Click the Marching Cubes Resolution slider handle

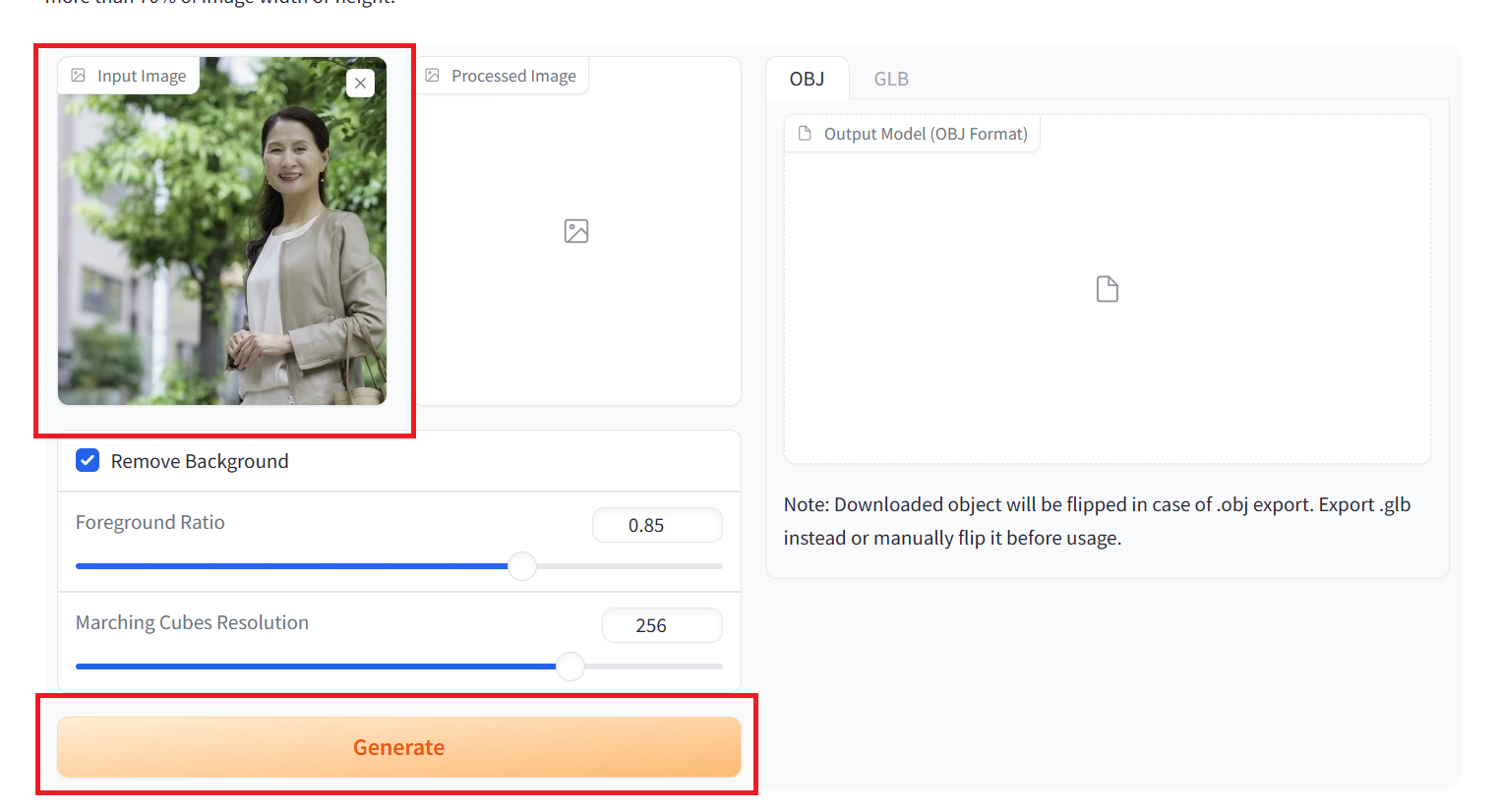pos(570,667)
